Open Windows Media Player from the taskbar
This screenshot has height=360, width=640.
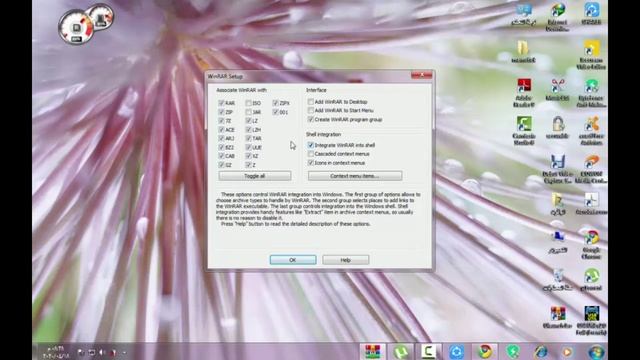567,351
